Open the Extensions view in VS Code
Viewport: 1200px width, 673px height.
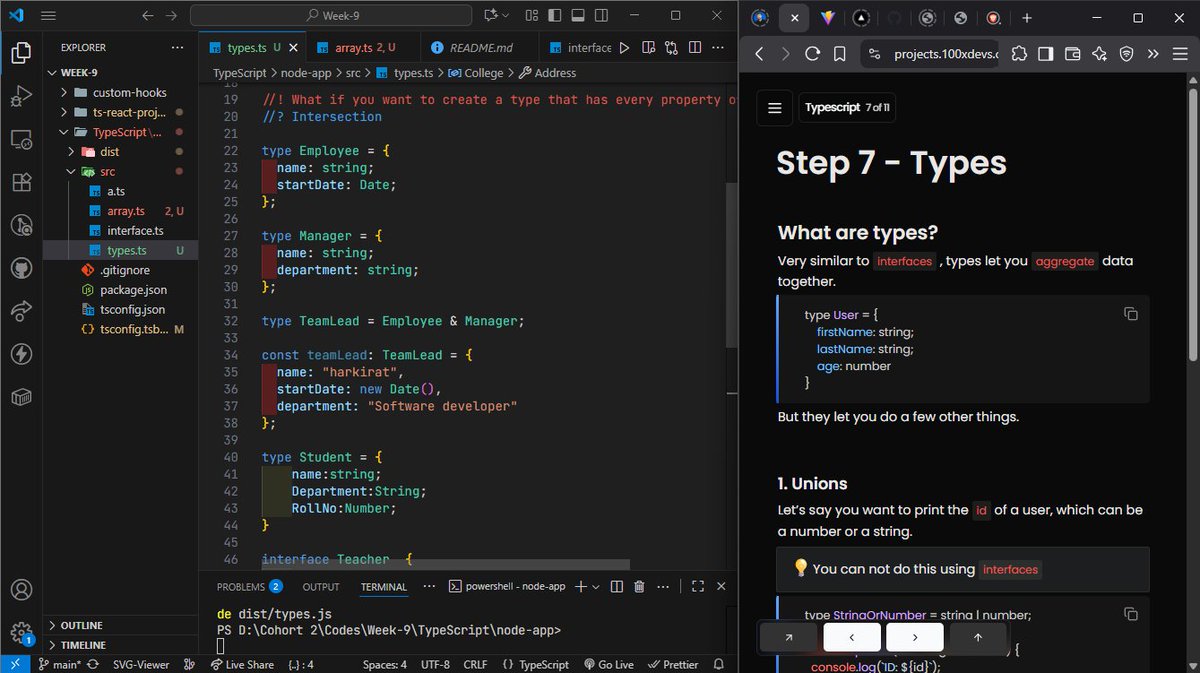(x=20, y=183)
